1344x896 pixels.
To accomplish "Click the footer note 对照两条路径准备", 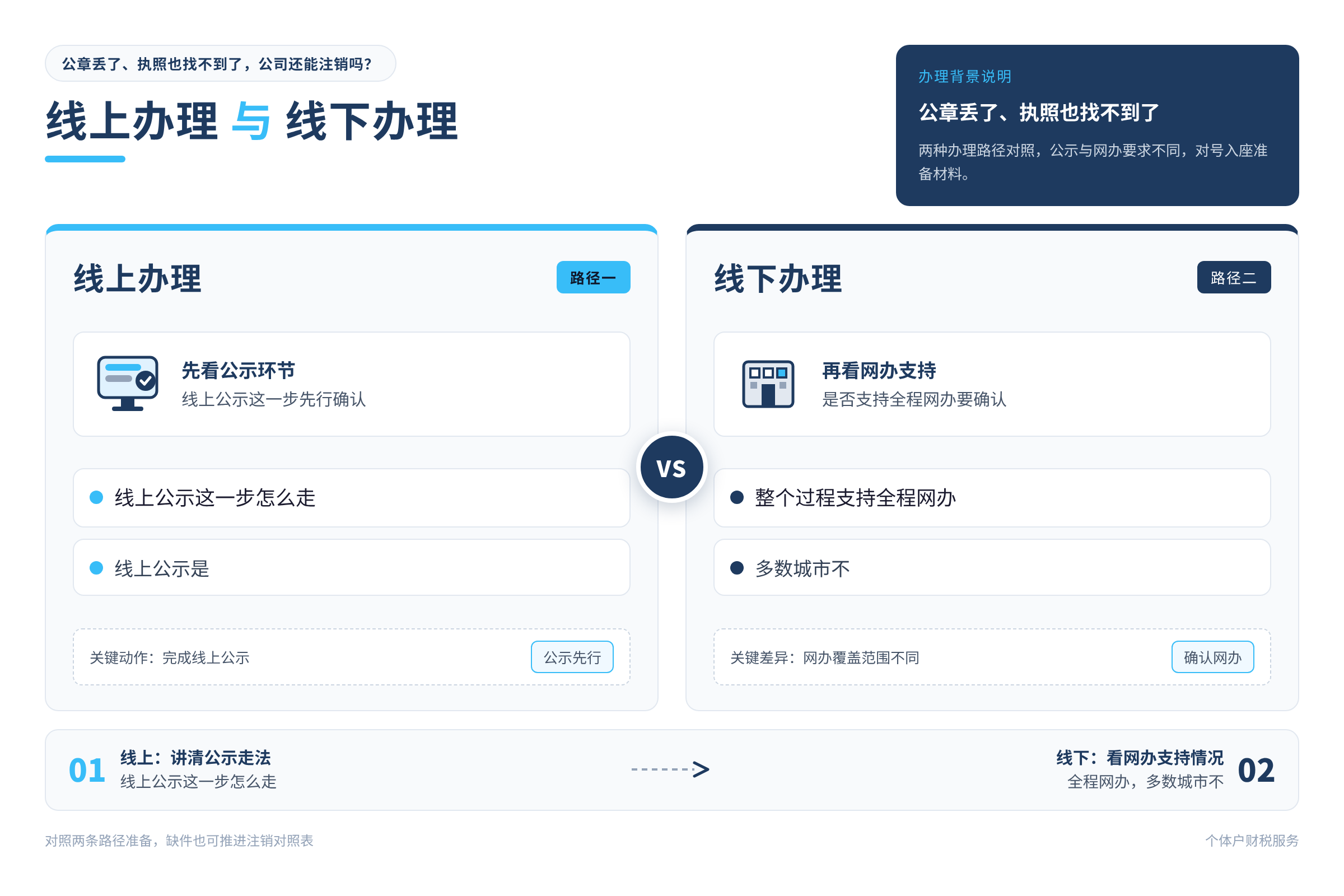I will point(179,841).
